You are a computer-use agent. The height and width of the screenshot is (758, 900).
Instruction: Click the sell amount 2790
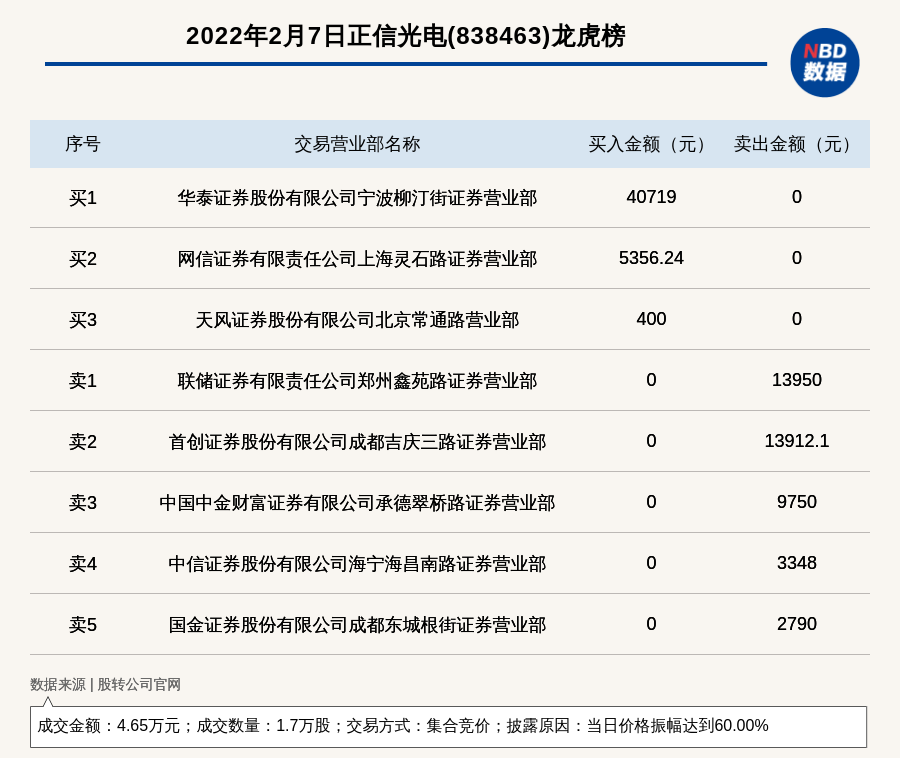[x=796, y=623]
